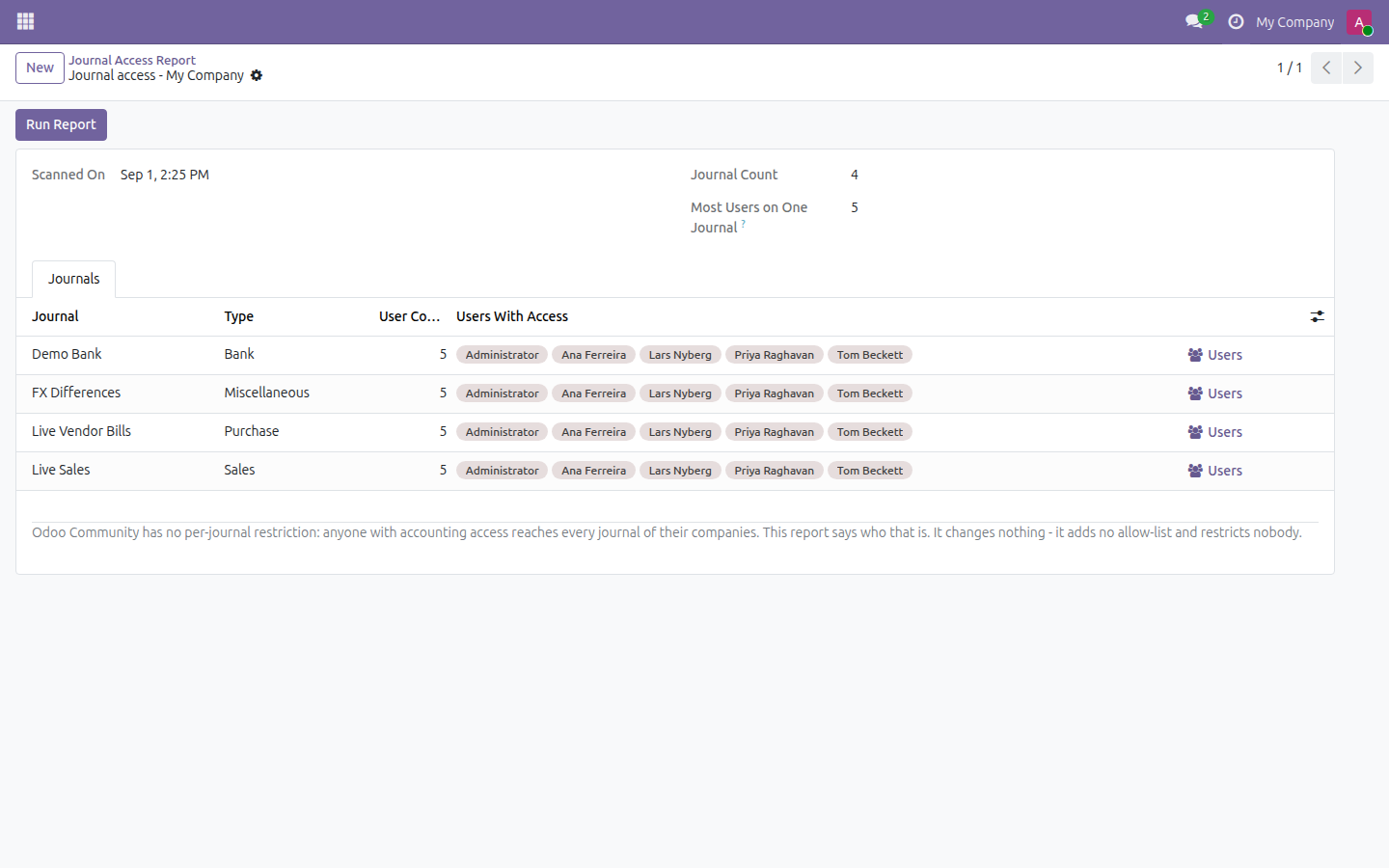
Task: Click Tom Beckett tag in Live Sales row
Action: click(870, 471)
